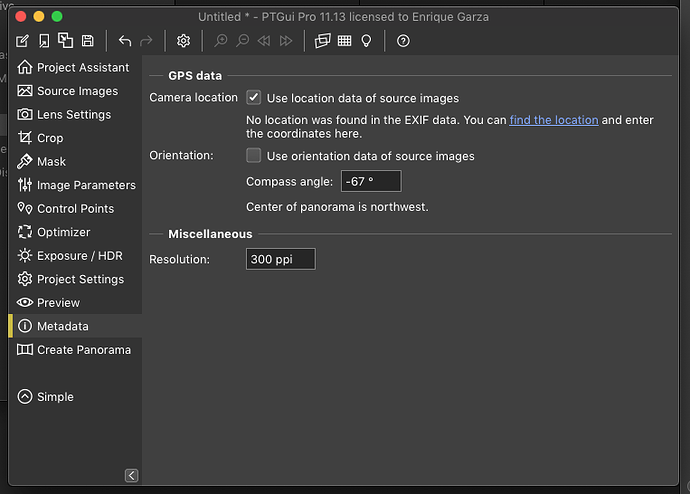The image size is (690, 494).
Task: Click the Resolution 300 ppi field
Action: pos(280,259)
